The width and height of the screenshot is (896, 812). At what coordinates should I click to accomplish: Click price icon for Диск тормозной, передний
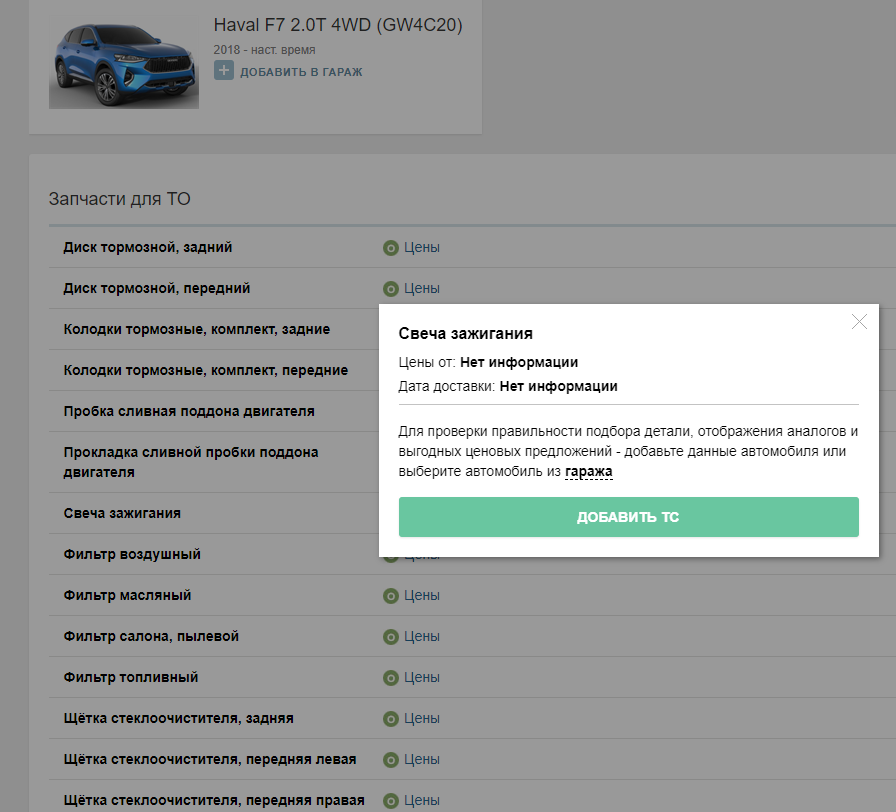391,289
